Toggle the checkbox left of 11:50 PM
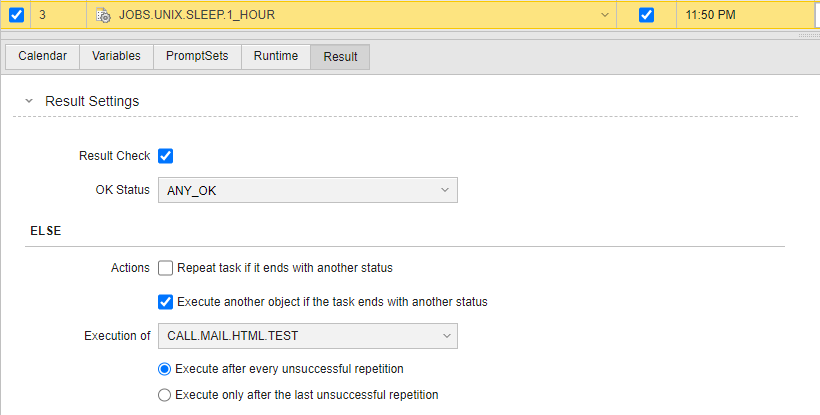The width and height of the screenshot is (820, 415). pos(646,15)
